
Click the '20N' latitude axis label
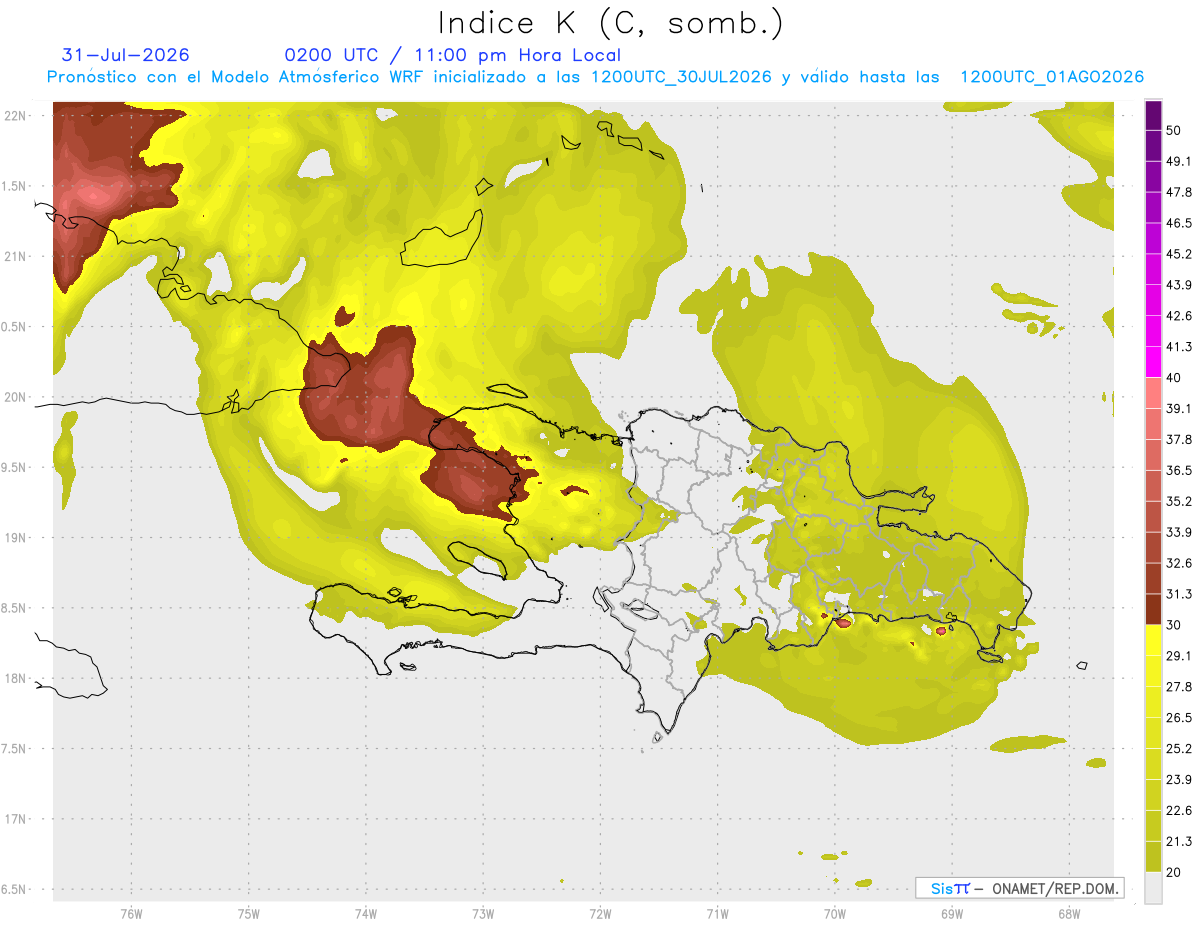point(15,397)
